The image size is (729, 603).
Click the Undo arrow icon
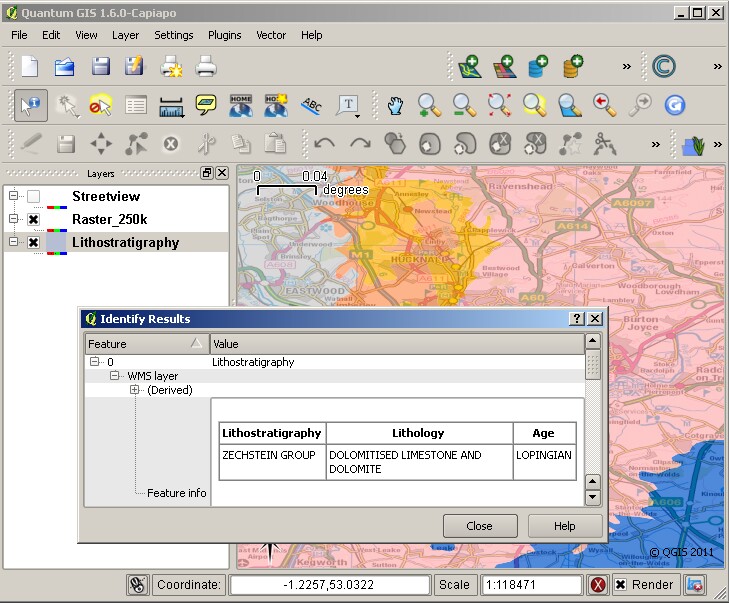pos(324,144)
